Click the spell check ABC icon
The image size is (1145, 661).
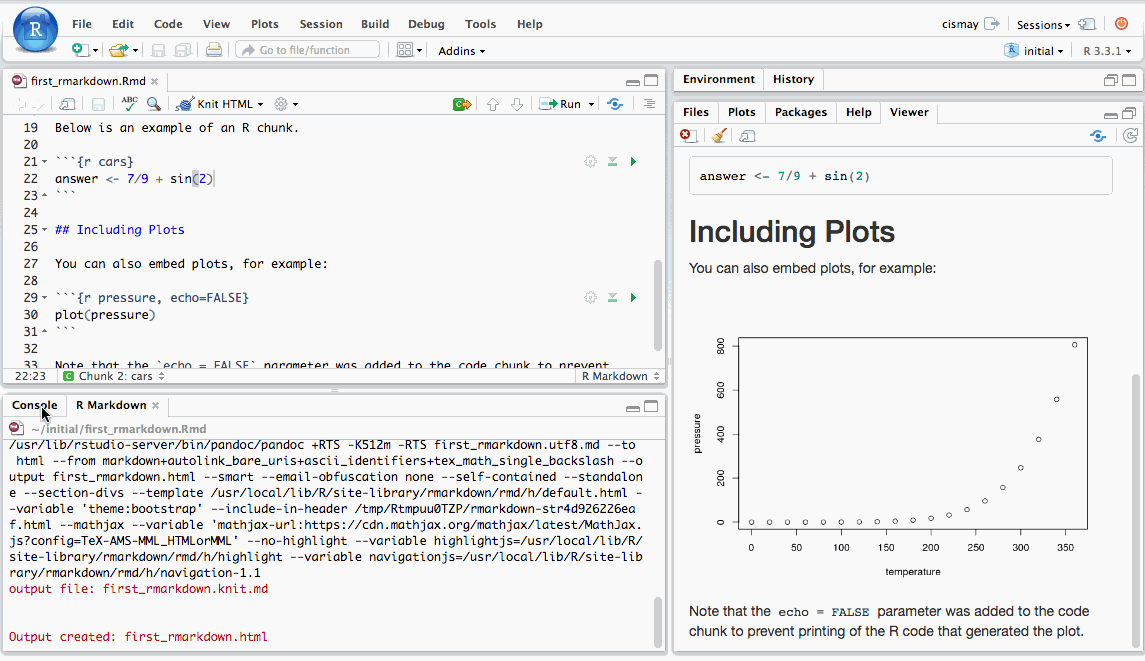pyautogui.click(x=129, y=103)
